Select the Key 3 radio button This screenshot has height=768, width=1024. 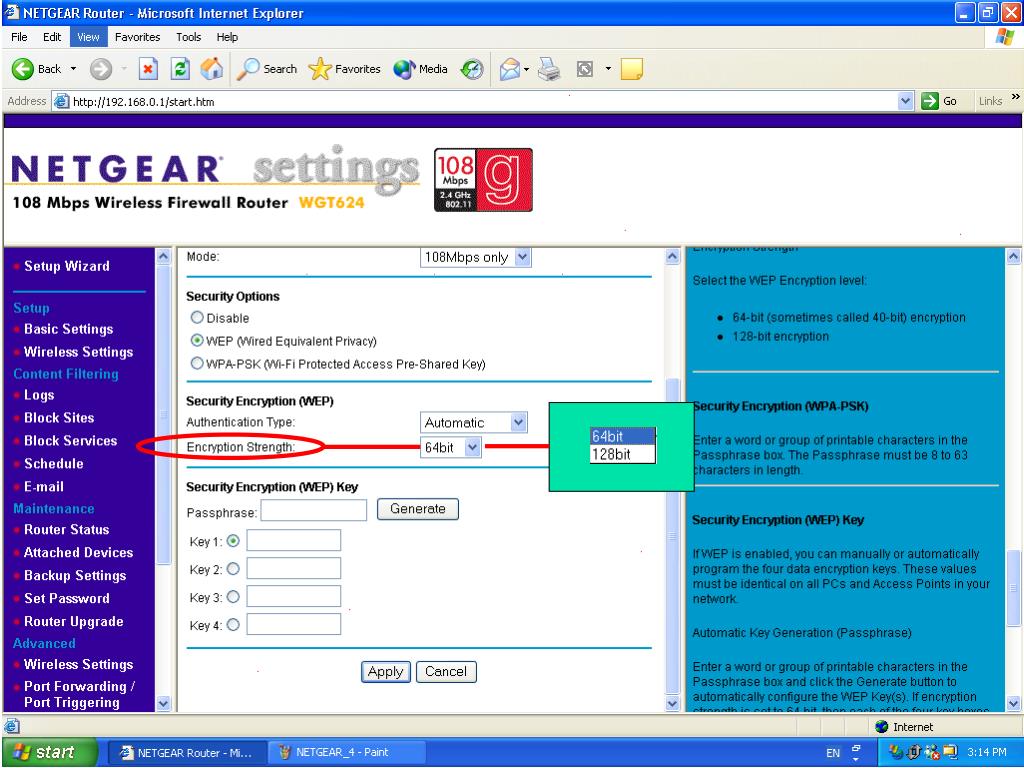pos(233,597)
